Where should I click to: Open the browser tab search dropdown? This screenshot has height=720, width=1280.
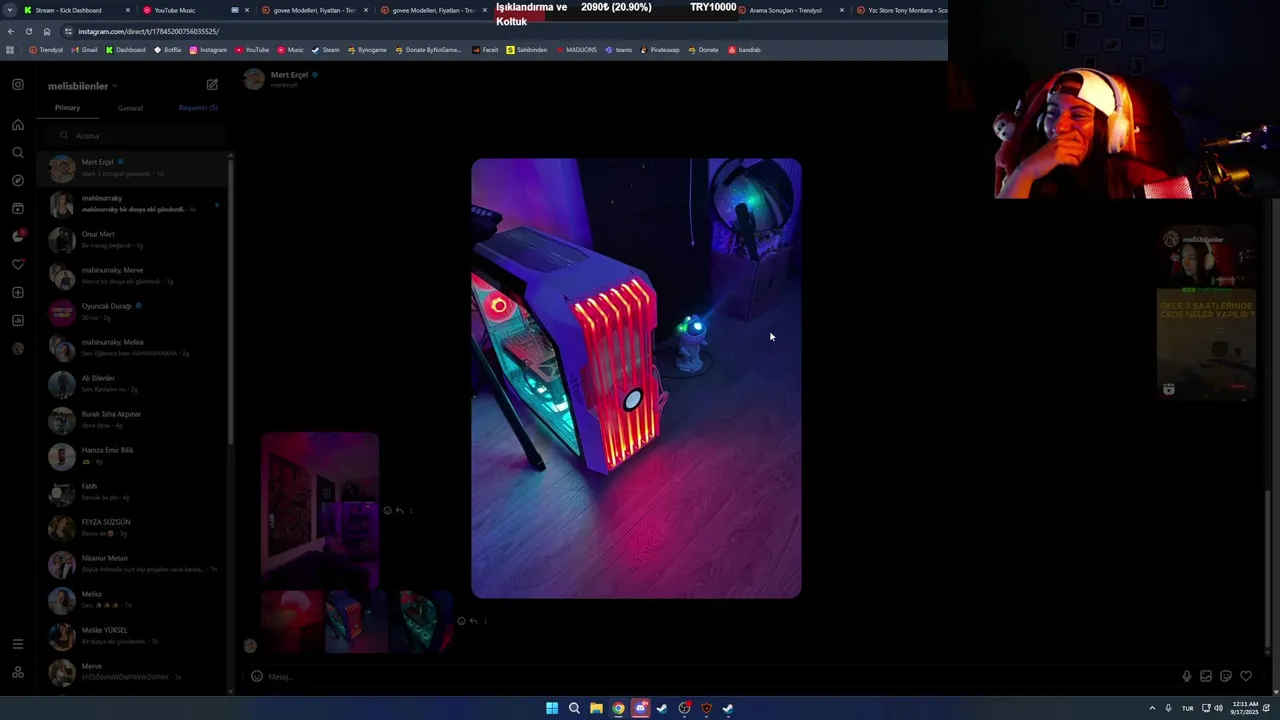10,10
